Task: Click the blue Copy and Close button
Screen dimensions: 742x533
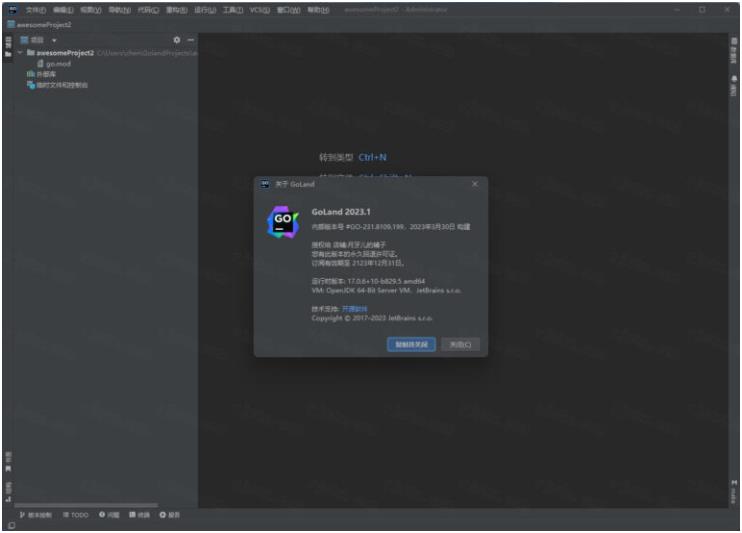Action: click(x=411, y=345)
